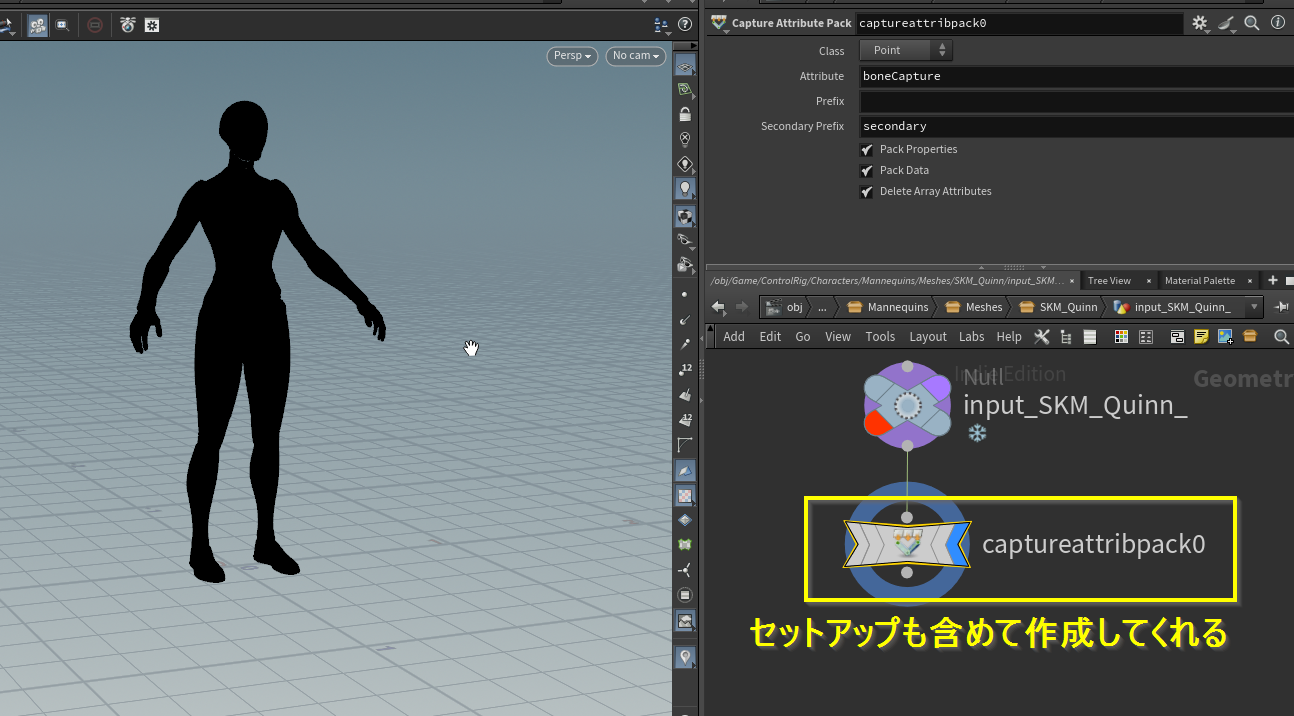Viewport: 1294px width, 716px height.
Task: Click the wrench tools icon in network menu
Action: tap(1041, 337)
